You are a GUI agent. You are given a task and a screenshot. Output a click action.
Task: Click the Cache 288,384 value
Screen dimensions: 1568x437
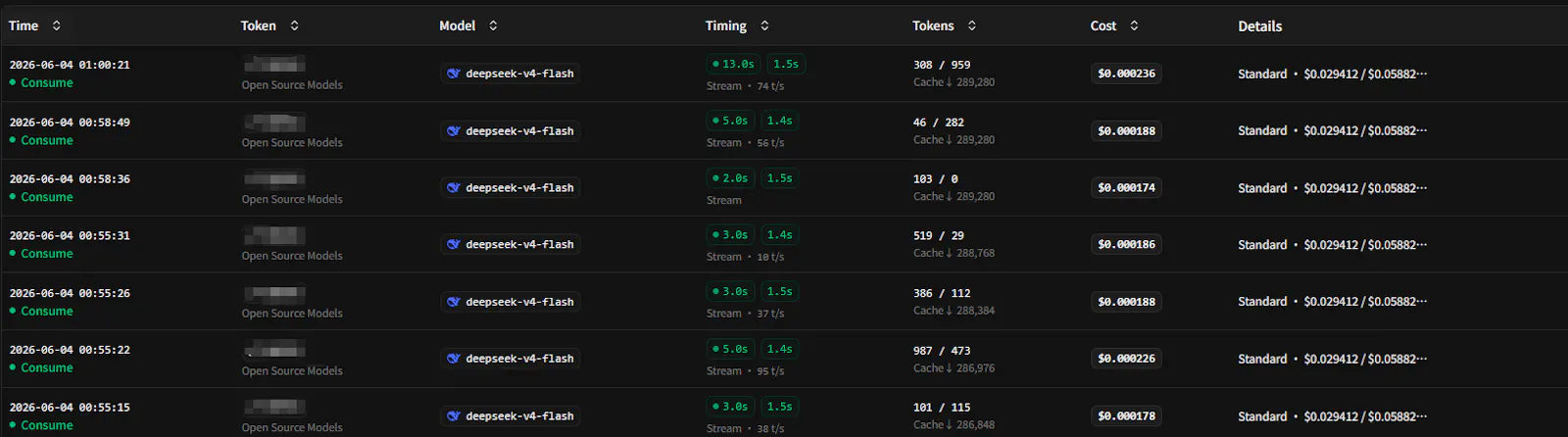954,311
